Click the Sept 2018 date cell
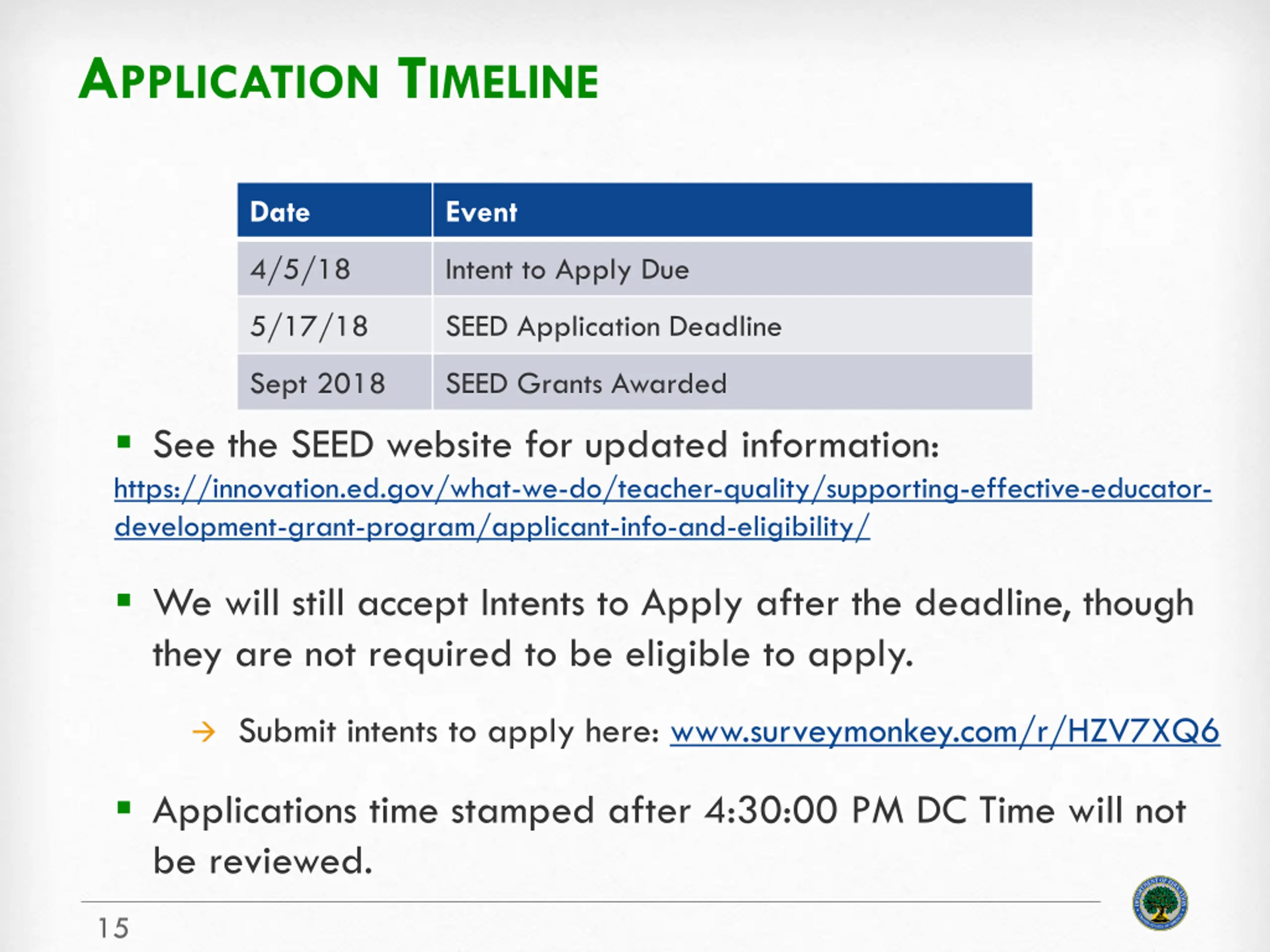Viewport: 1270px width, 952px height. (x=334, y=382)
